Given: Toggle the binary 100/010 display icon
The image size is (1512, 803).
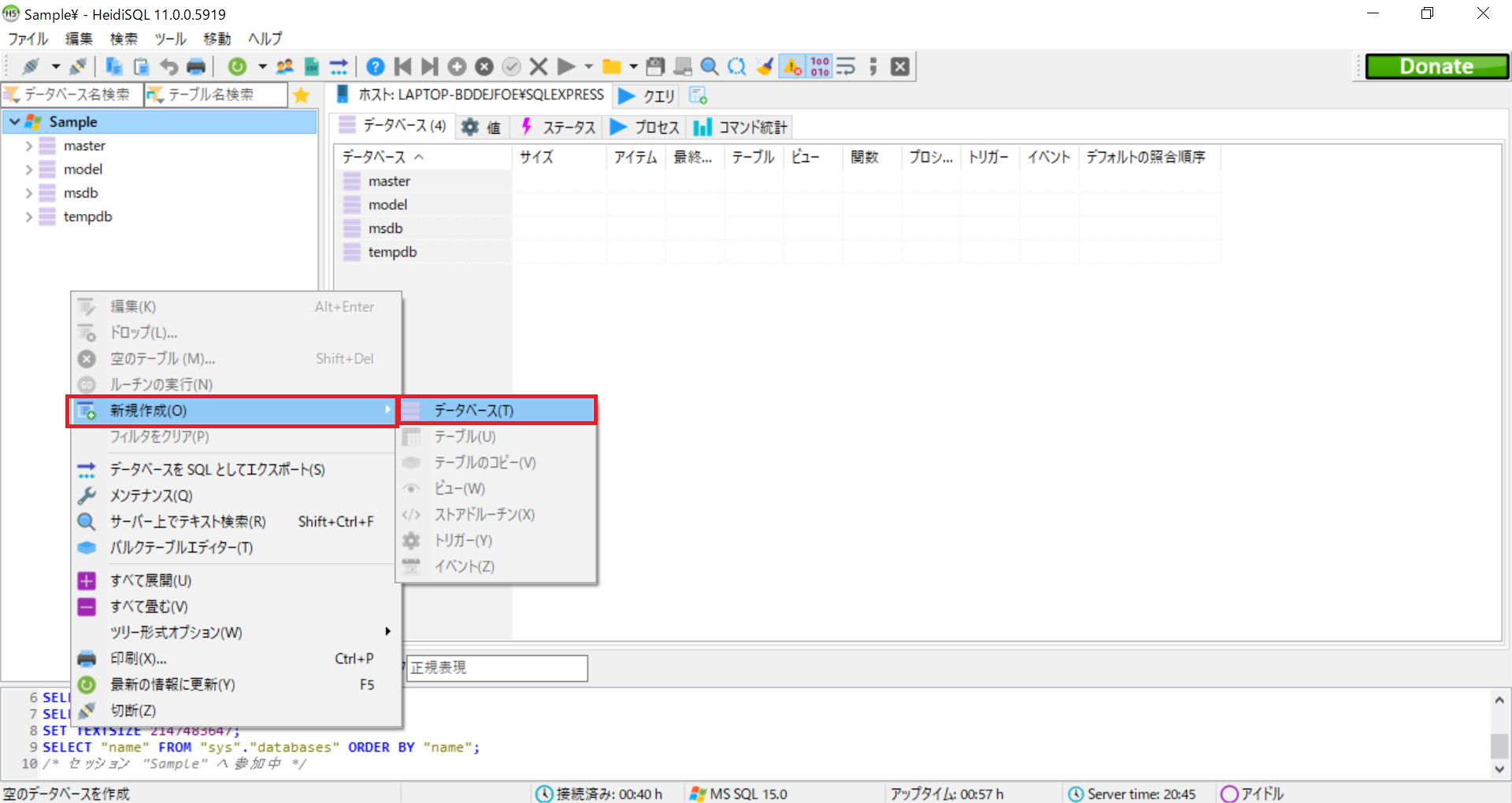Looking at the screenshot, I should pos(820,66).
